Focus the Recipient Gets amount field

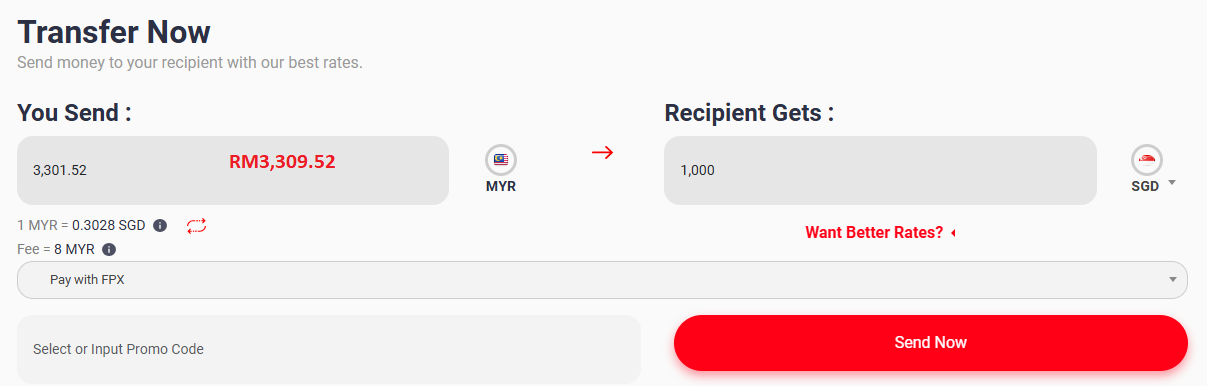click(880, 171)
